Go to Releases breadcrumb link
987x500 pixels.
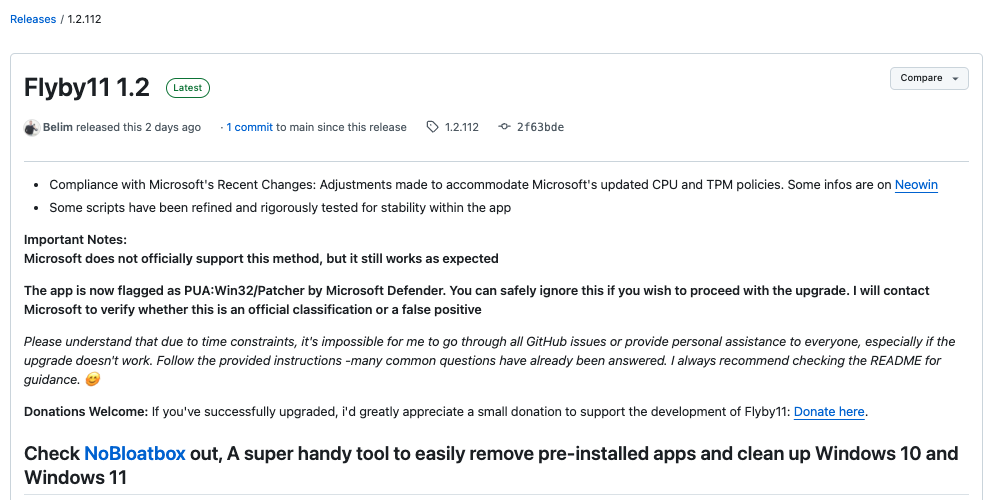pyautogui.click(x=33, y=19)
